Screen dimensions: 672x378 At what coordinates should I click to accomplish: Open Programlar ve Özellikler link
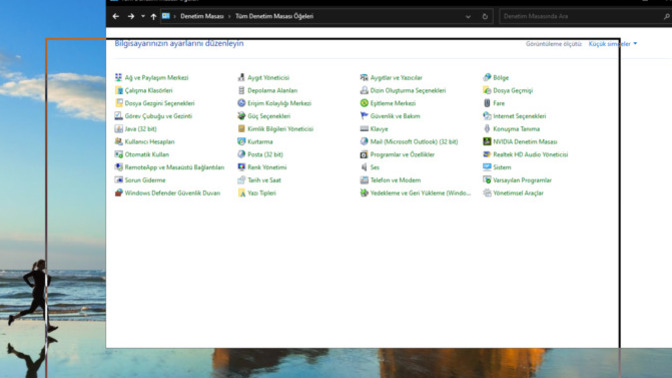coord(402,155)
